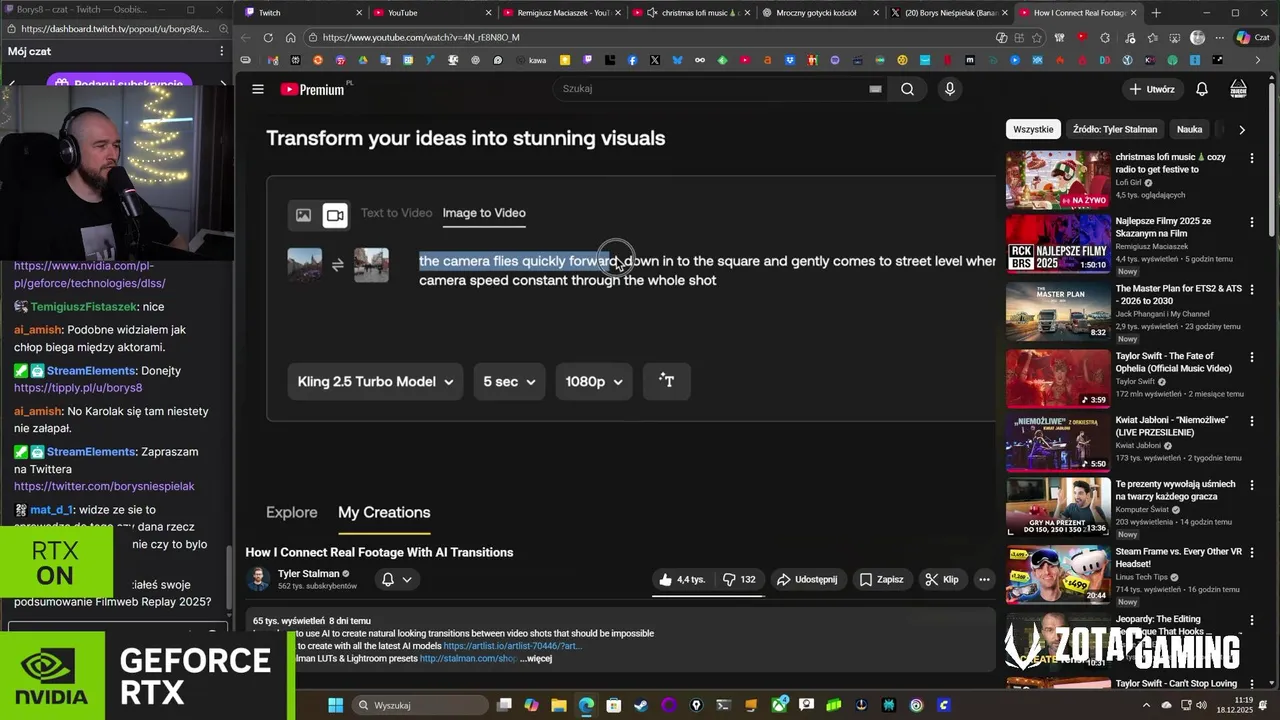Click the Utwórz create button
The image size is (1280, 720).
pos(1152,89)
